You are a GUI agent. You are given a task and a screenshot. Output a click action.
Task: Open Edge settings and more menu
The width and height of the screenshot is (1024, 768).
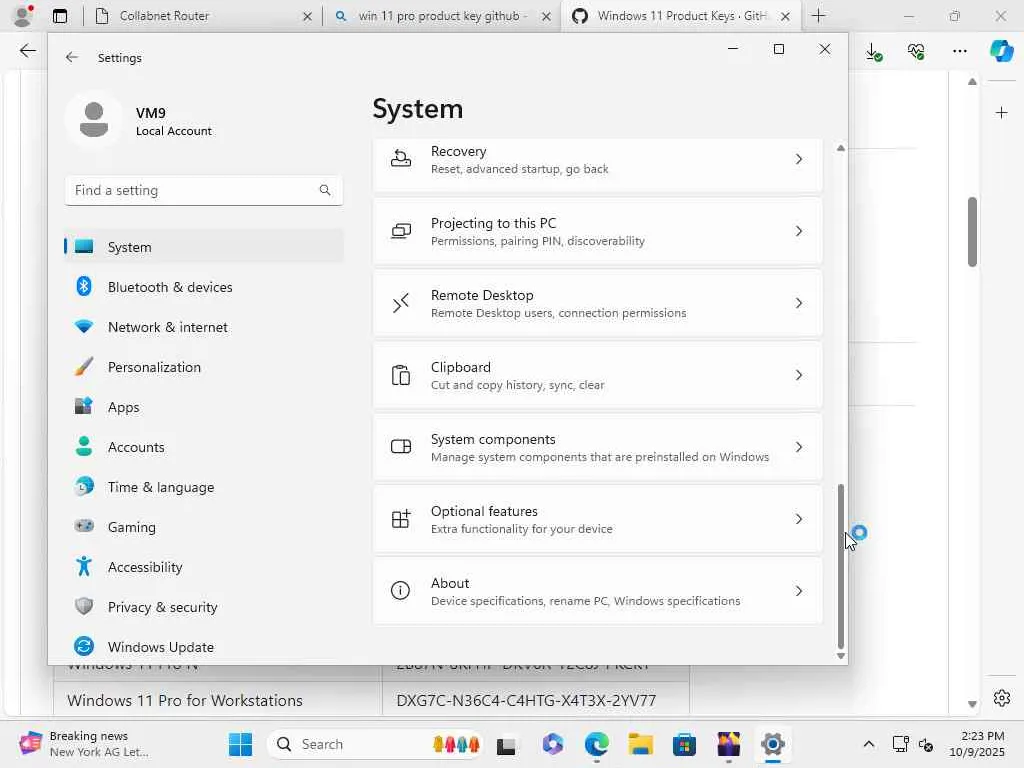959,51
